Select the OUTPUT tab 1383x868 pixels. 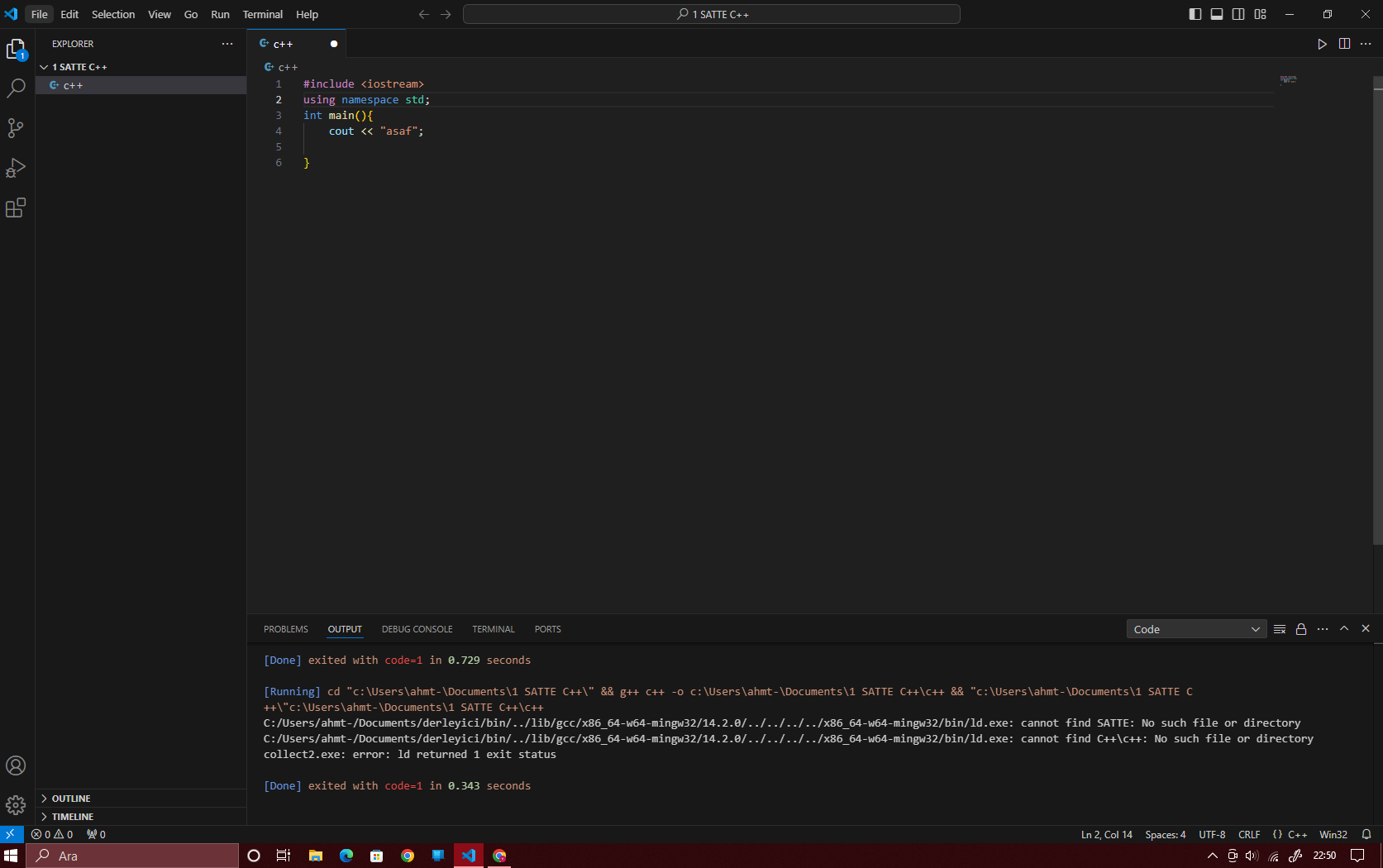(345, 629)
